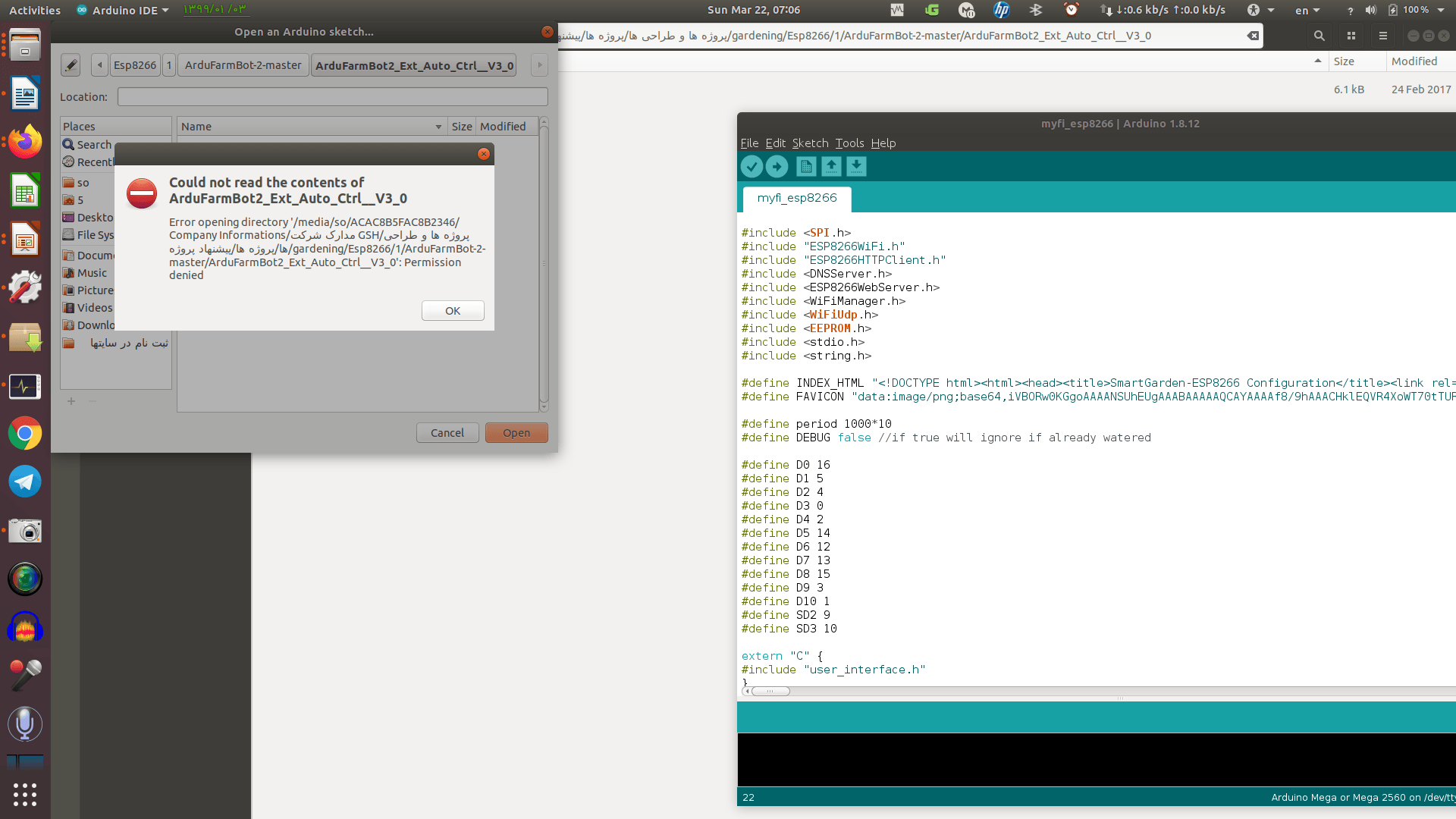Click the horizontal scrollbar in the Arduino editor
This screenshot has width=1456, height=819.
click(x=770, y=691)
